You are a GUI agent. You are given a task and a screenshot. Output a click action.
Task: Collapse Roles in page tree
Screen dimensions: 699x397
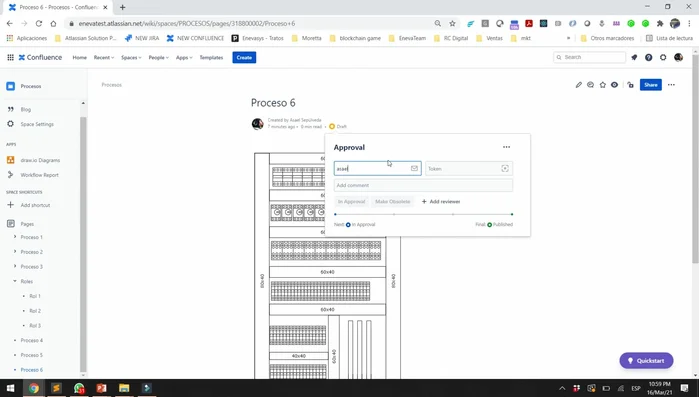click(x=15, y=281)
